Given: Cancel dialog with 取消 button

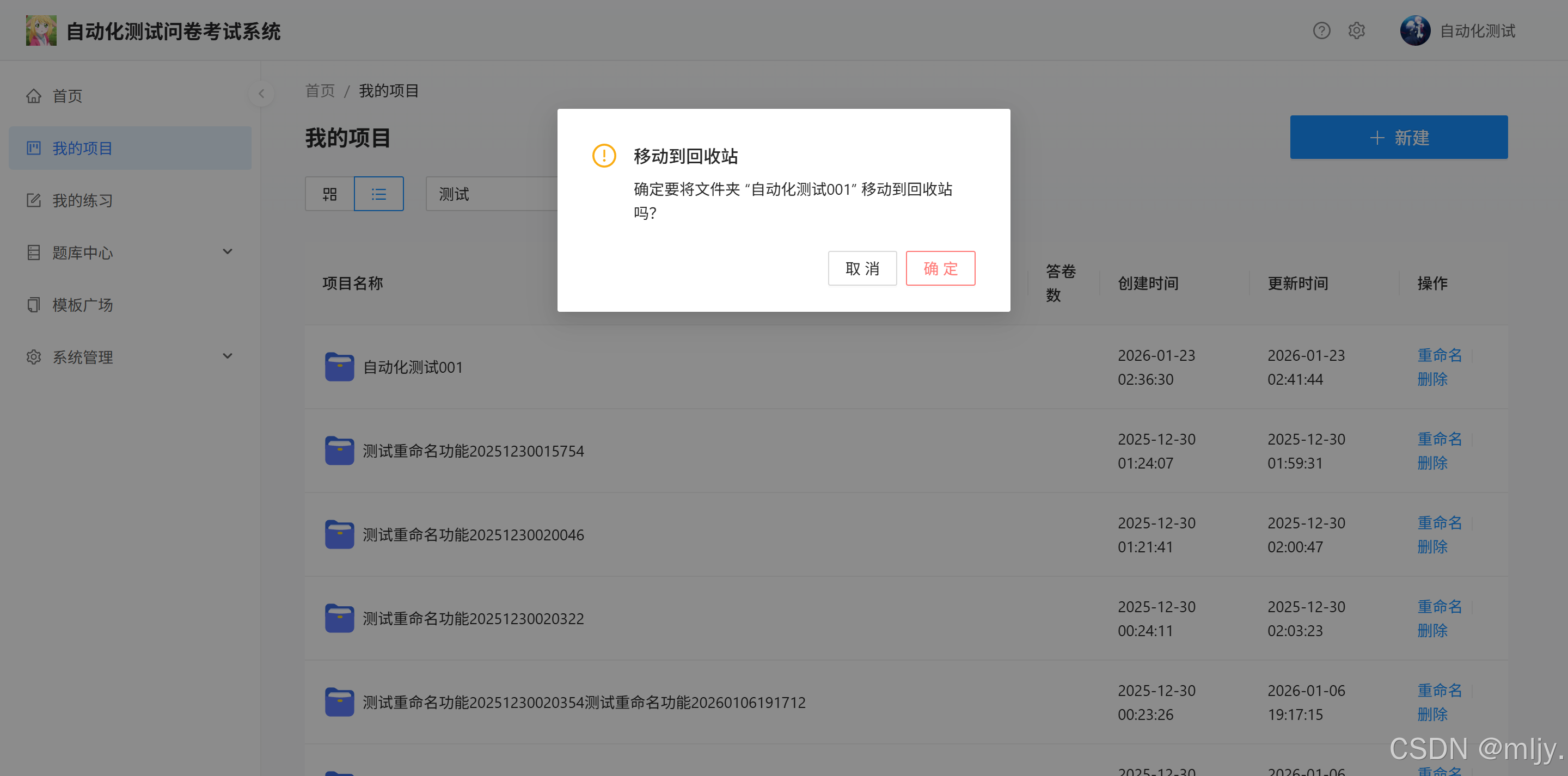Looking at the screenshot, I should (x=862, y=268).
